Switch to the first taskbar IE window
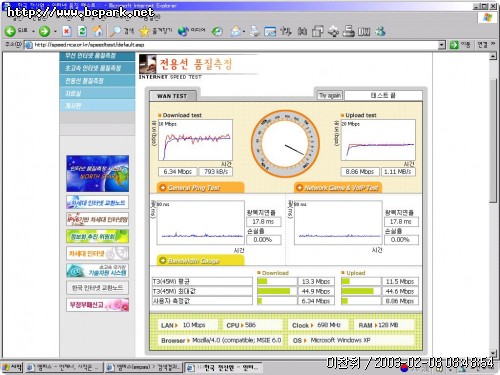The image size is (500, 375). click(x=64, y=367)
